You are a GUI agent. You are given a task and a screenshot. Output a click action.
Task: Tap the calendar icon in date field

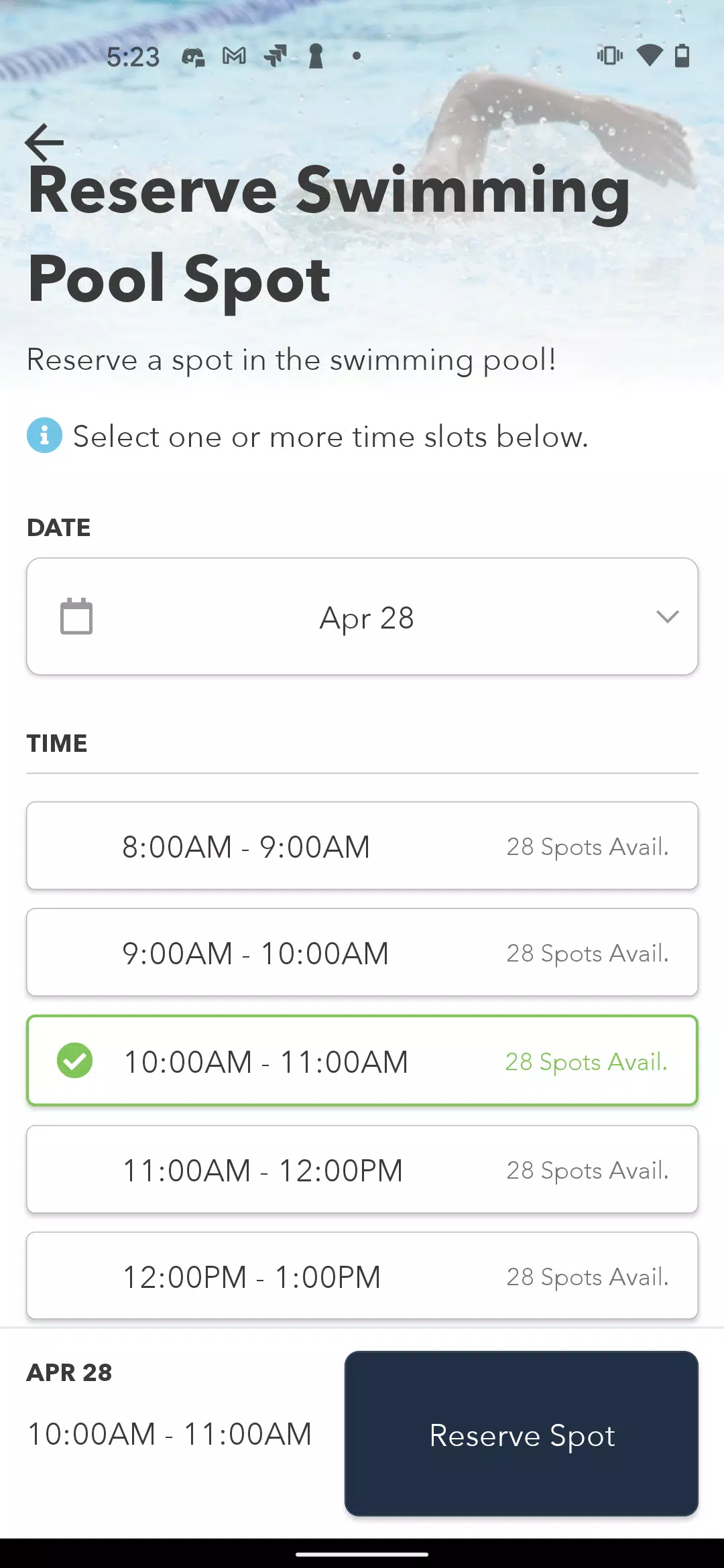pyautogui.click(x=76, y=616)
